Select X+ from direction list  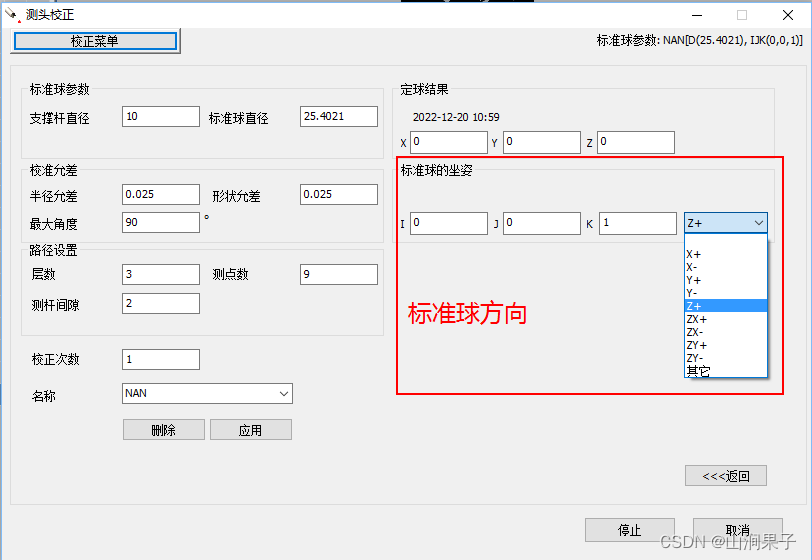pos(726,254)
